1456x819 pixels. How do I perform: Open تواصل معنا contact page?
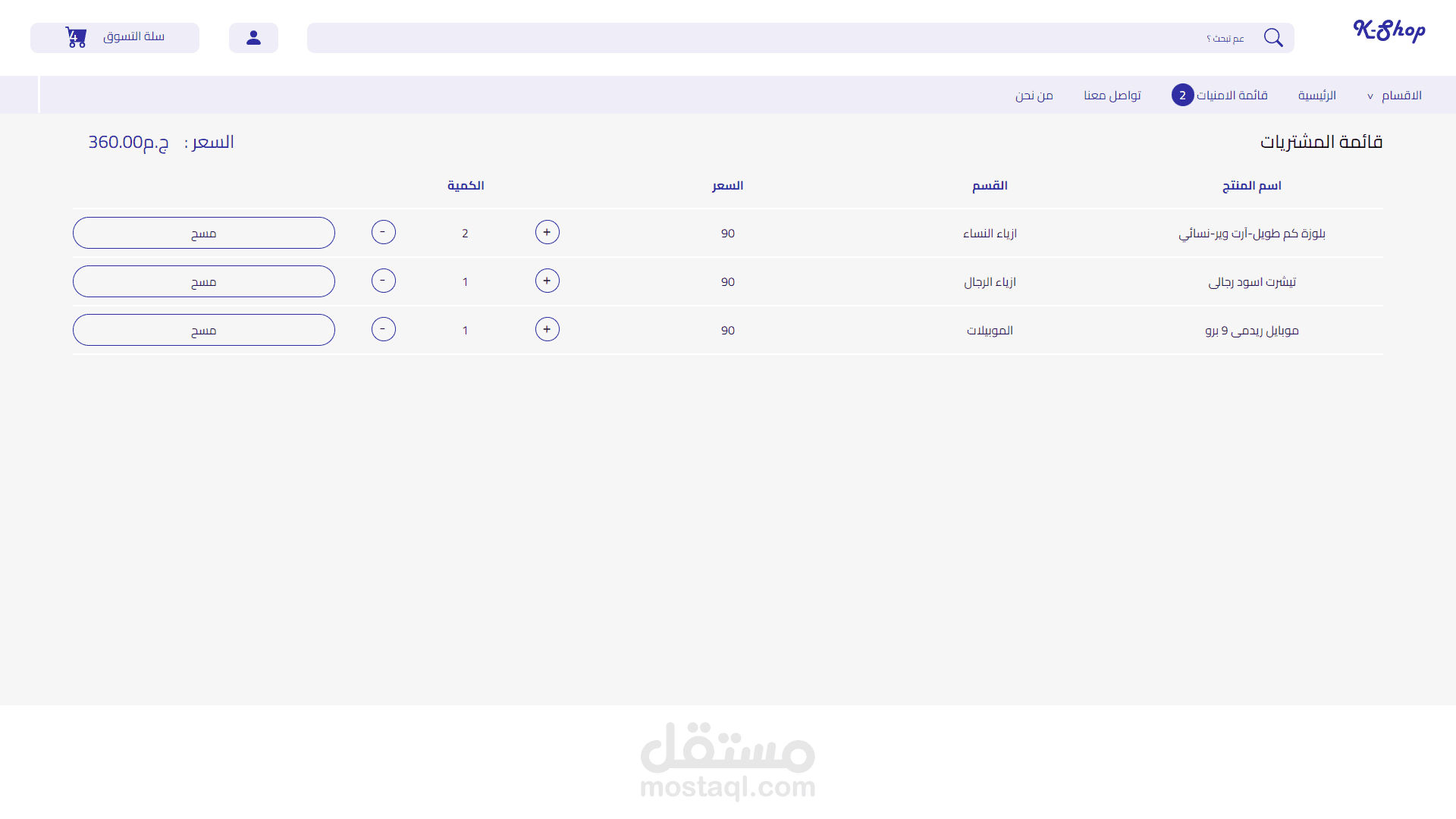coord(1112,96)
